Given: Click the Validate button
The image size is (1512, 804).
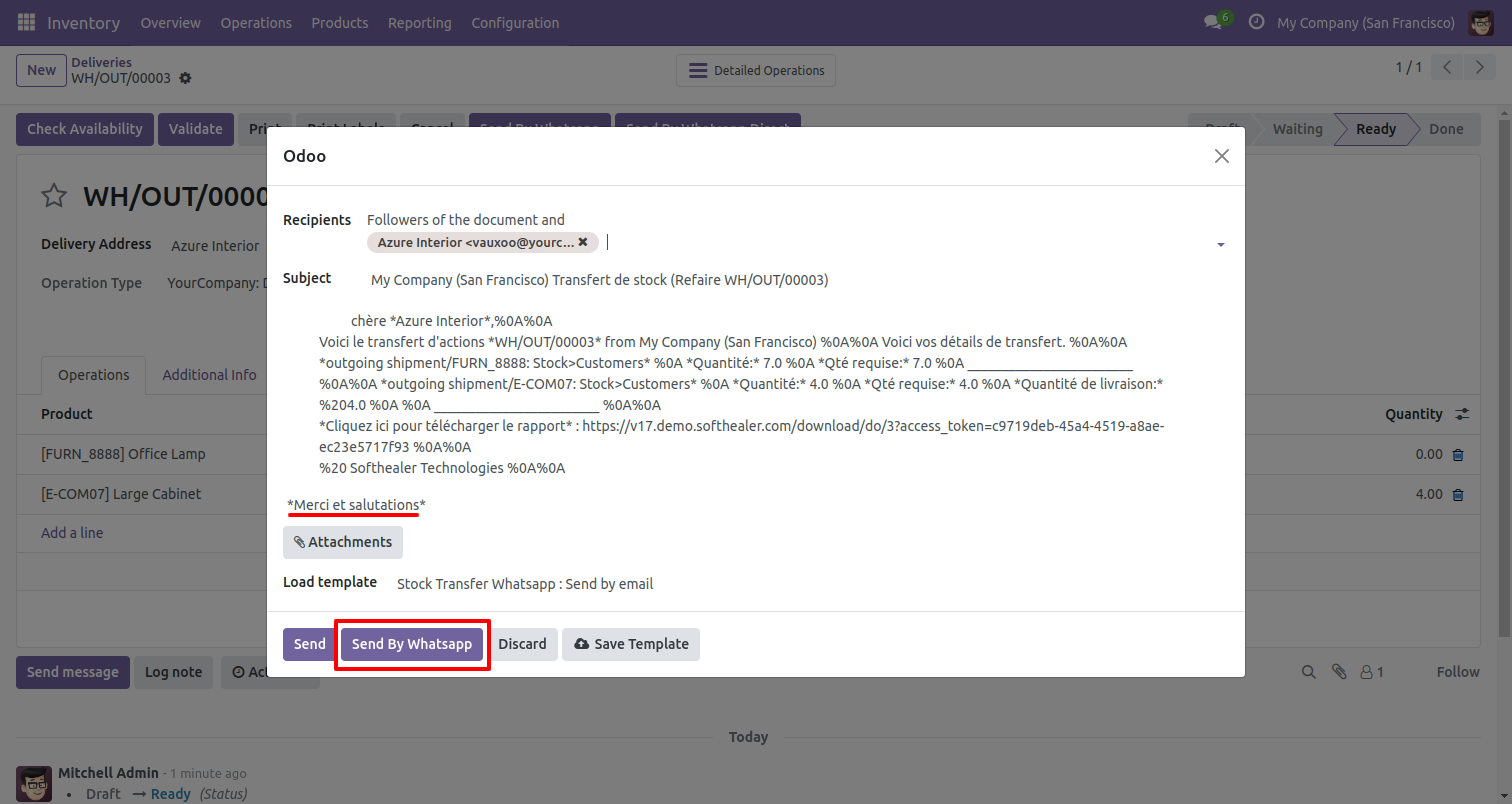Looking at the screenshot, I should click(196, 129).
